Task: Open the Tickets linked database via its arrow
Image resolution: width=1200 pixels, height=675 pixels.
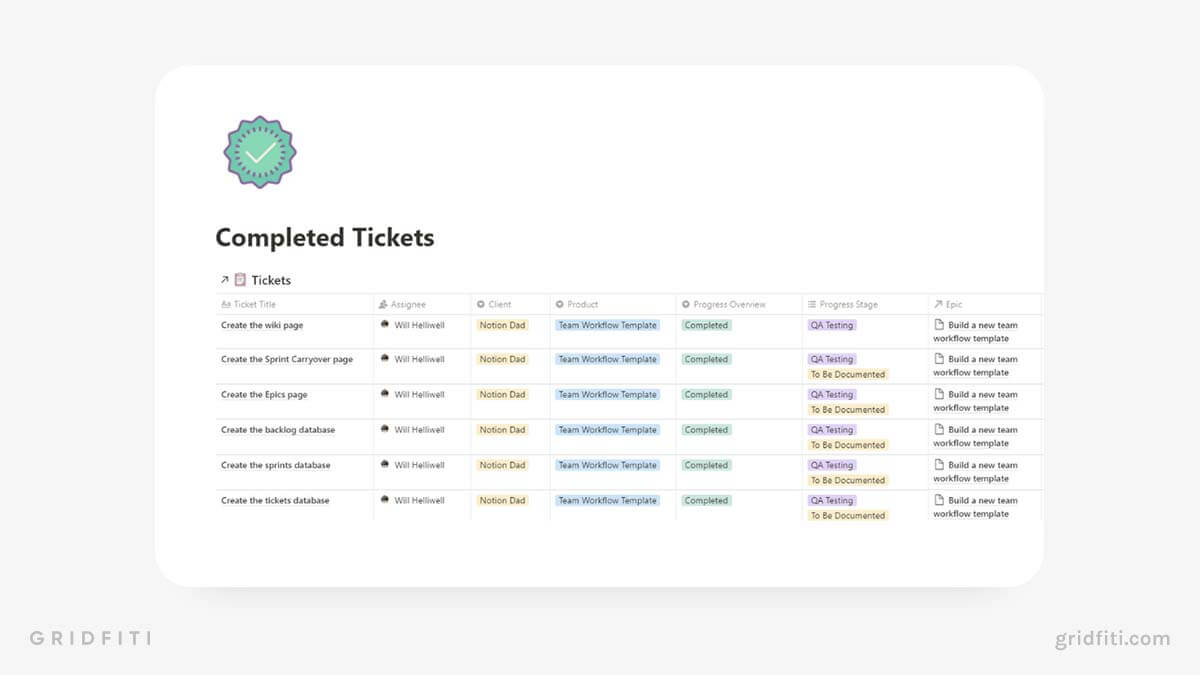Action: coord(225,280)
